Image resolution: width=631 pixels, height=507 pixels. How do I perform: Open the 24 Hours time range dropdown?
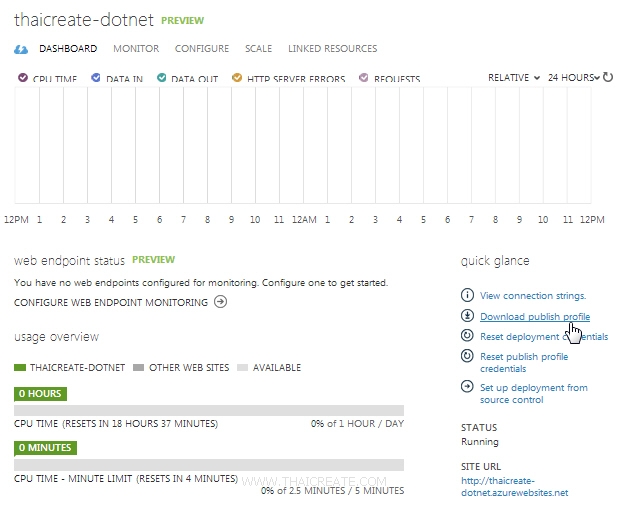click(574, 77)
